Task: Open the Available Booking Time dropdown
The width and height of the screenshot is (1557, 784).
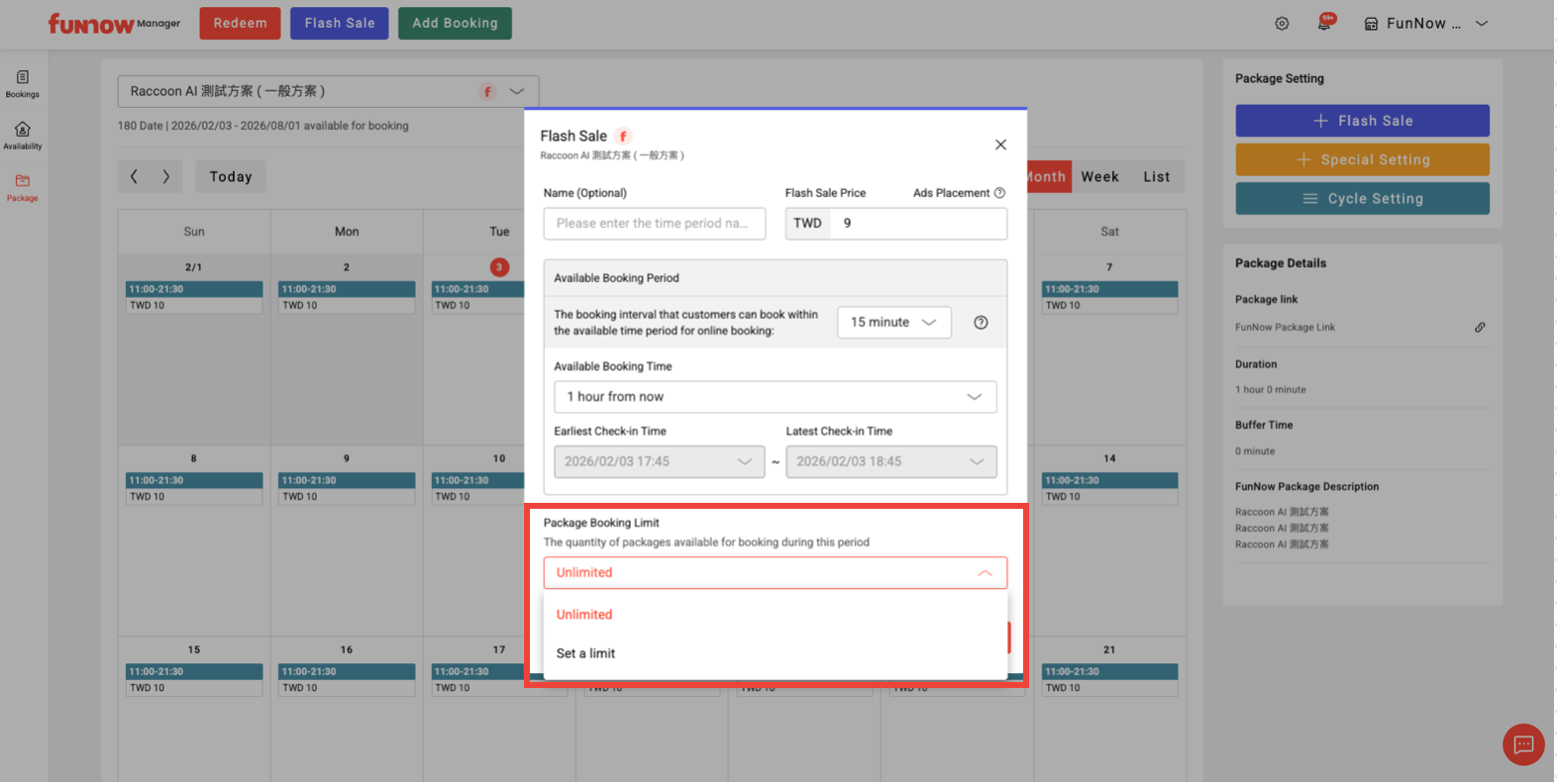Action: [x=775, y=397]
